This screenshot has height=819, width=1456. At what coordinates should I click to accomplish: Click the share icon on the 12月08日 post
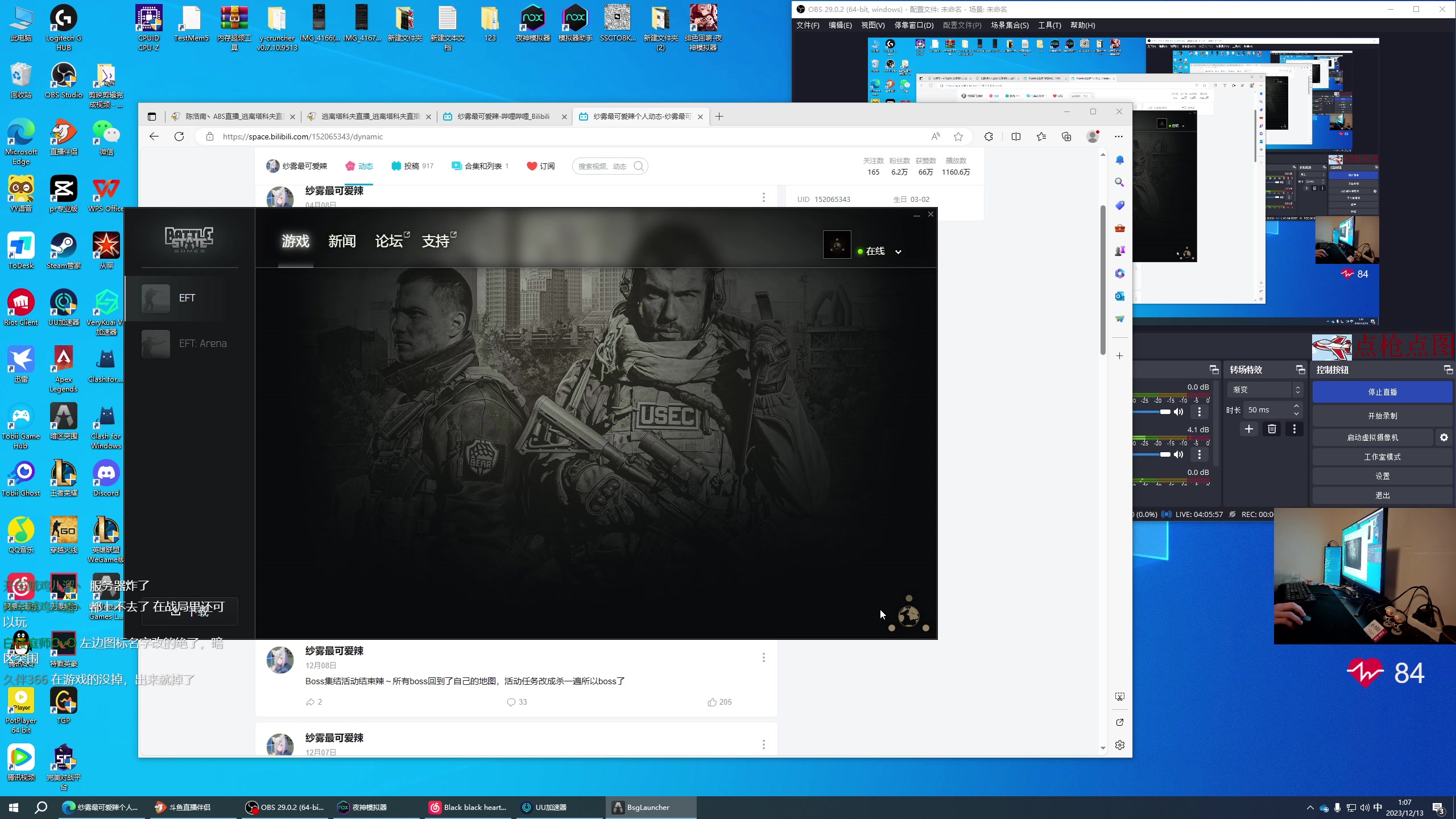pyautogui.click(x=311, y=702)
